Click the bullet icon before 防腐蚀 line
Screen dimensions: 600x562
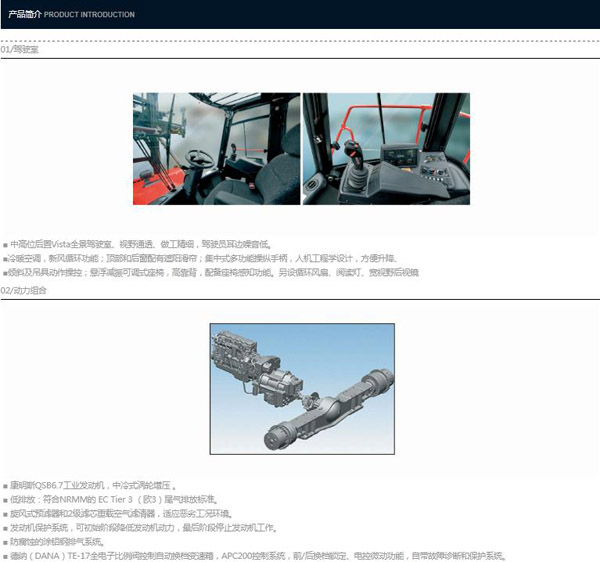5,541
